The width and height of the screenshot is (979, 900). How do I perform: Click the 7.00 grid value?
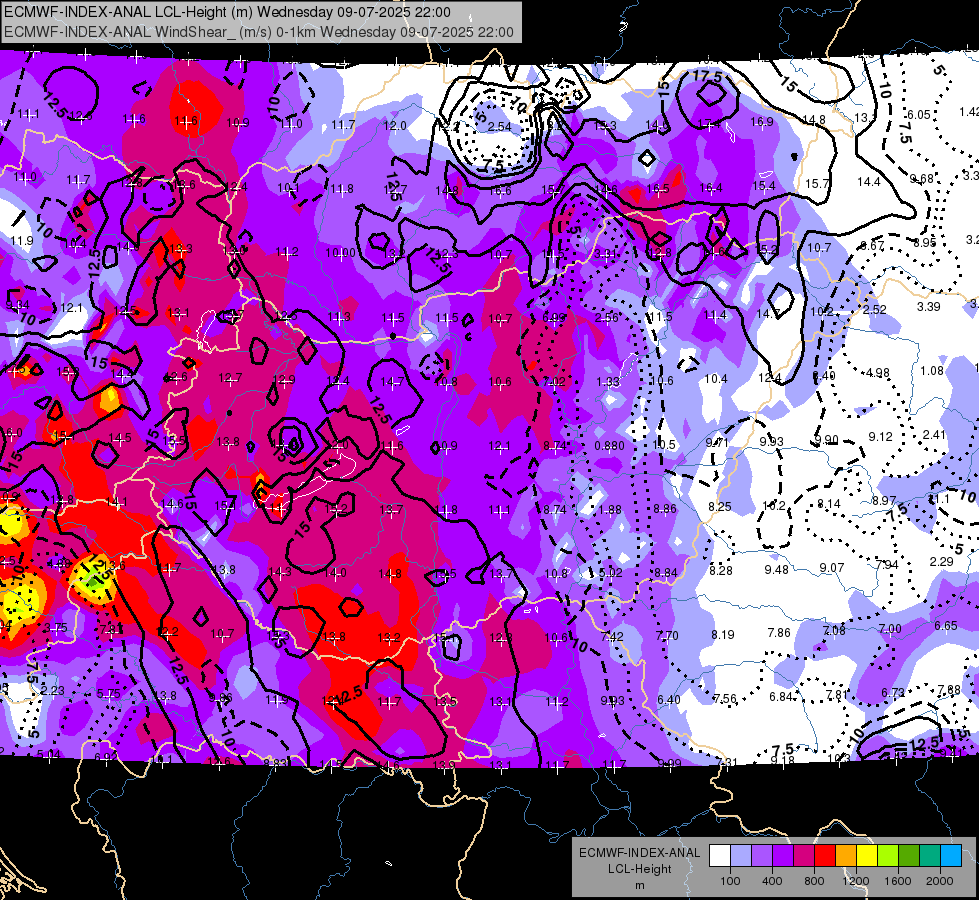pyautogui.click(x=890, y=628)
